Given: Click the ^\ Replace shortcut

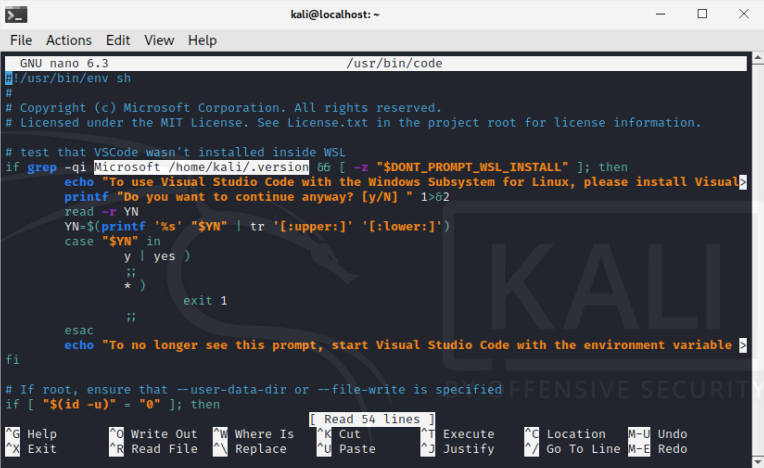Looking at the screenshot, I should pos(250,449).
